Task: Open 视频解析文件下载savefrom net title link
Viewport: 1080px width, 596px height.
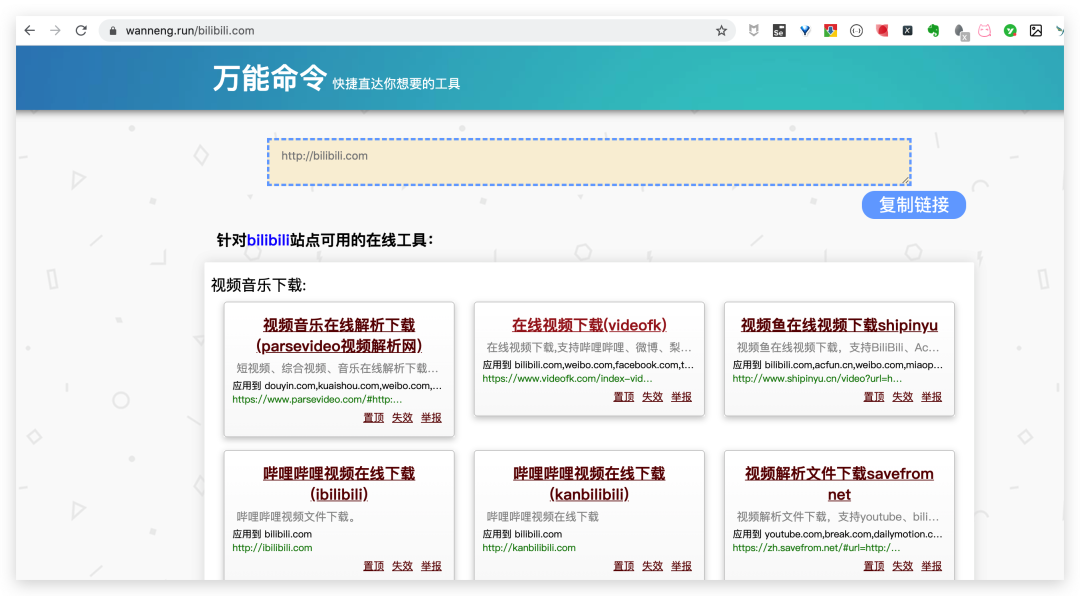Action: point(839,484)
